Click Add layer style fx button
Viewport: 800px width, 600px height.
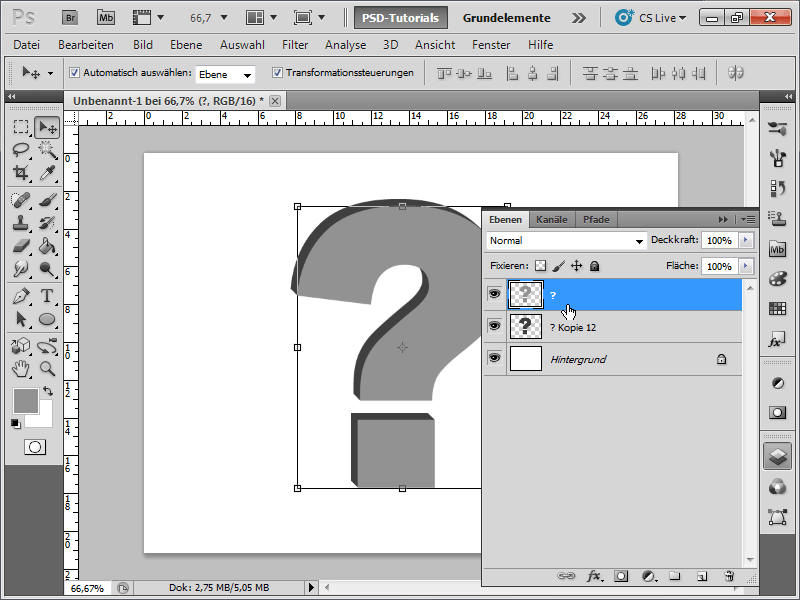[x=594, y=577]
